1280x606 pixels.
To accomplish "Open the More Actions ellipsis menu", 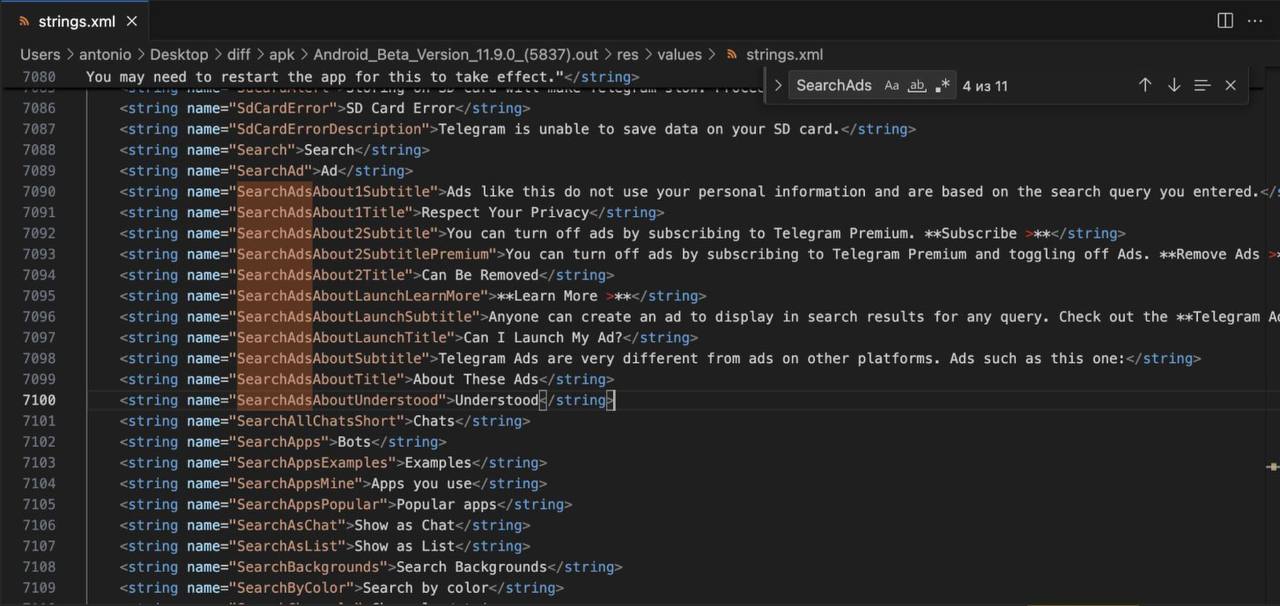I will tap(1255, 20).
